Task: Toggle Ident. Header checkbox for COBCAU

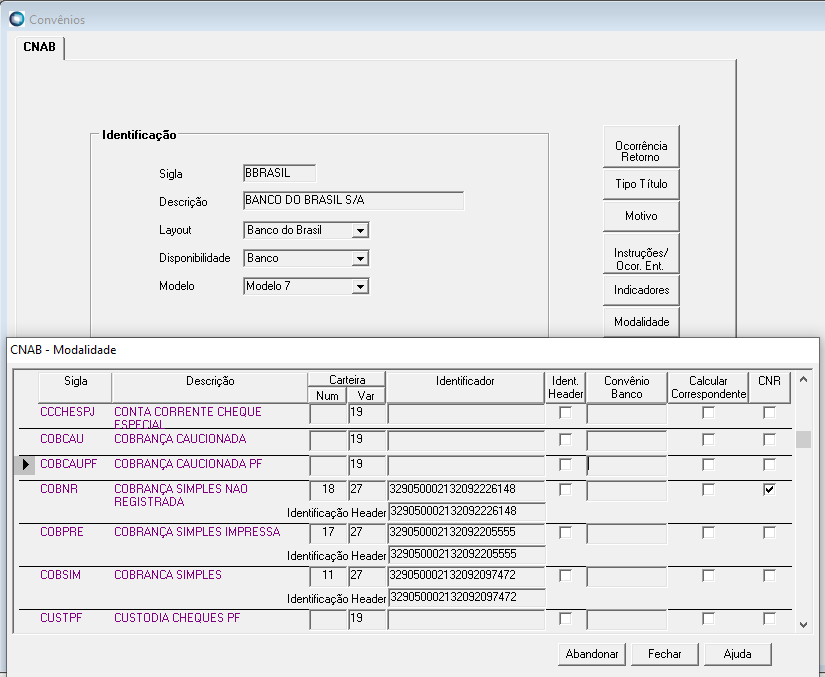Action: point(565,439)
